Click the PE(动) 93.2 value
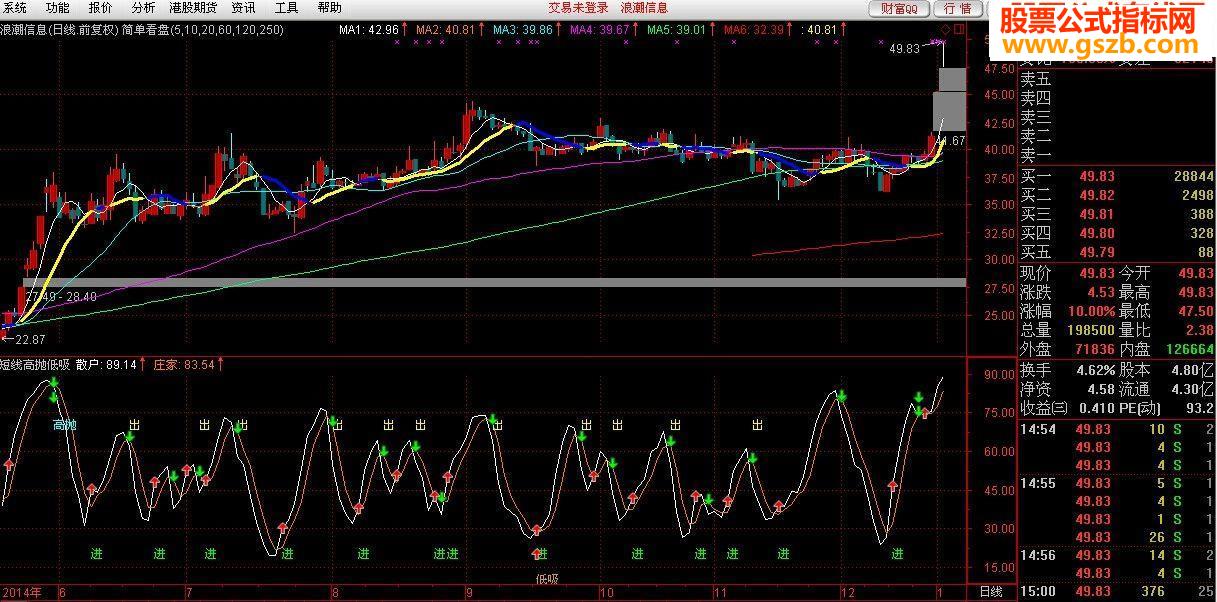This screenshot has width=1217, height=602. pyautogui.click(x=1200, y=408)
